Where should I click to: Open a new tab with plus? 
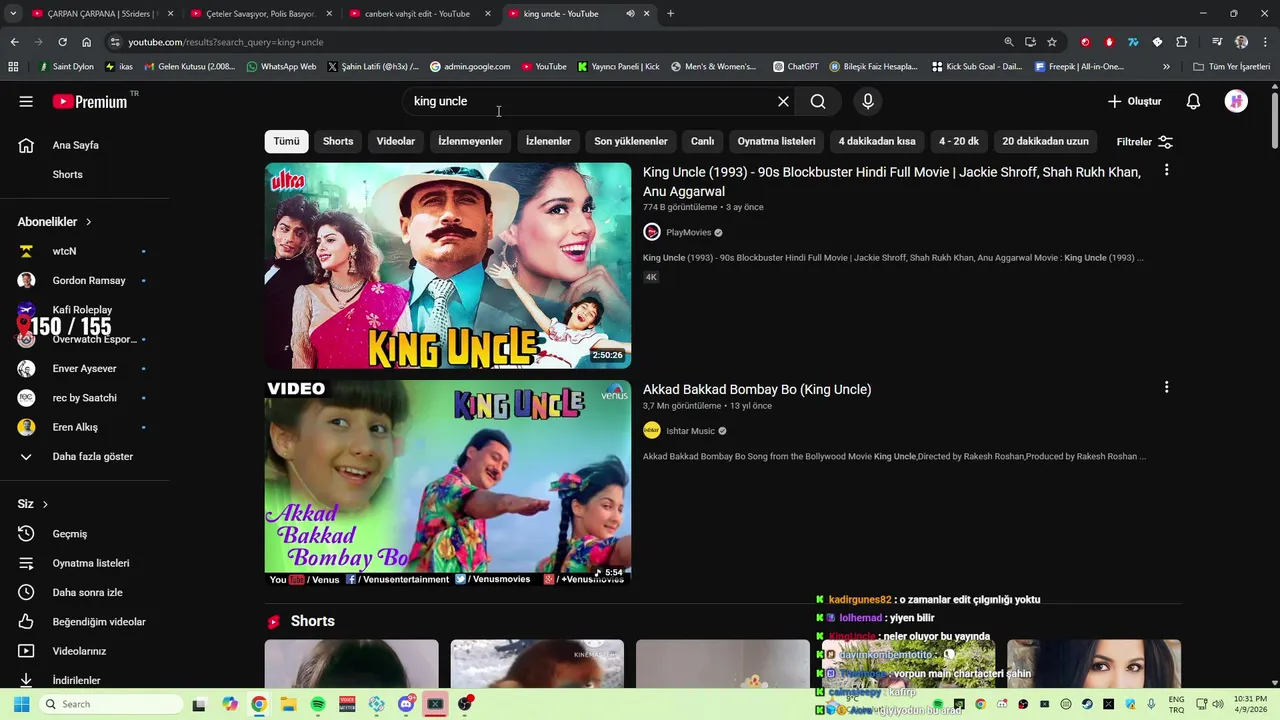coord(670,14)
